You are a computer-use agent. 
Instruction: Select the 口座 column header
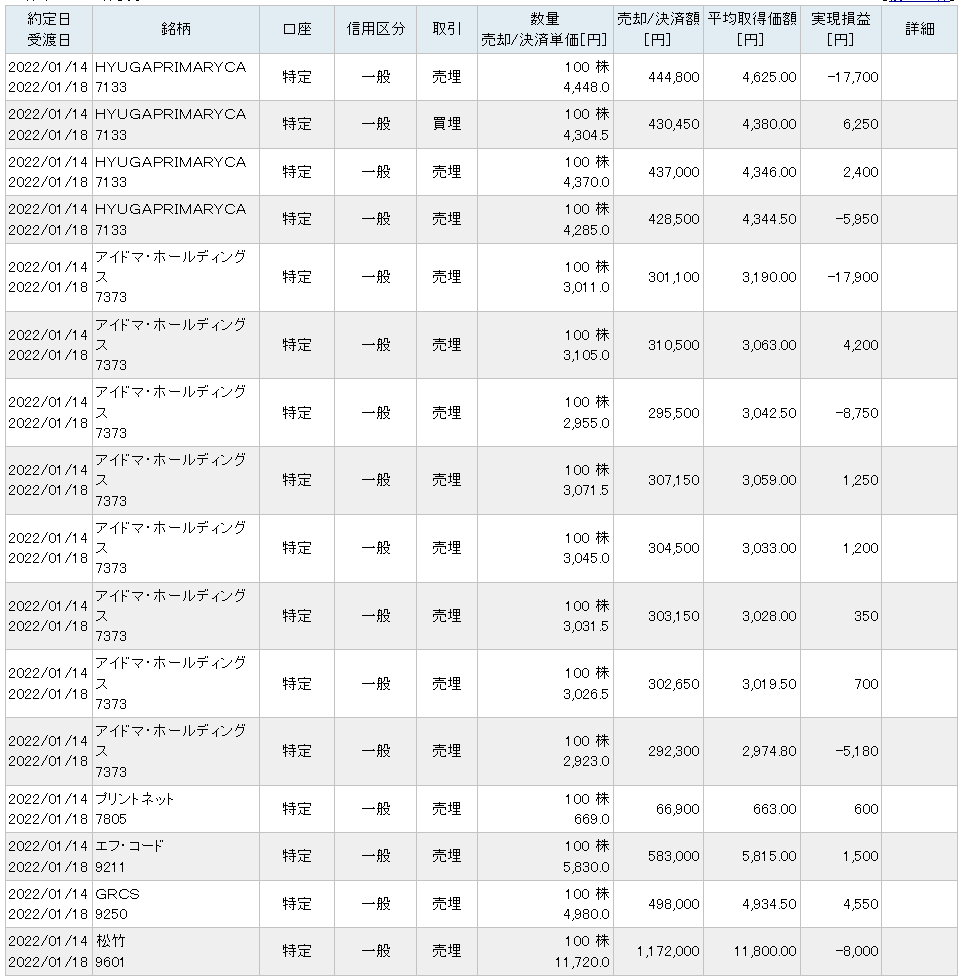click(297, 29)
